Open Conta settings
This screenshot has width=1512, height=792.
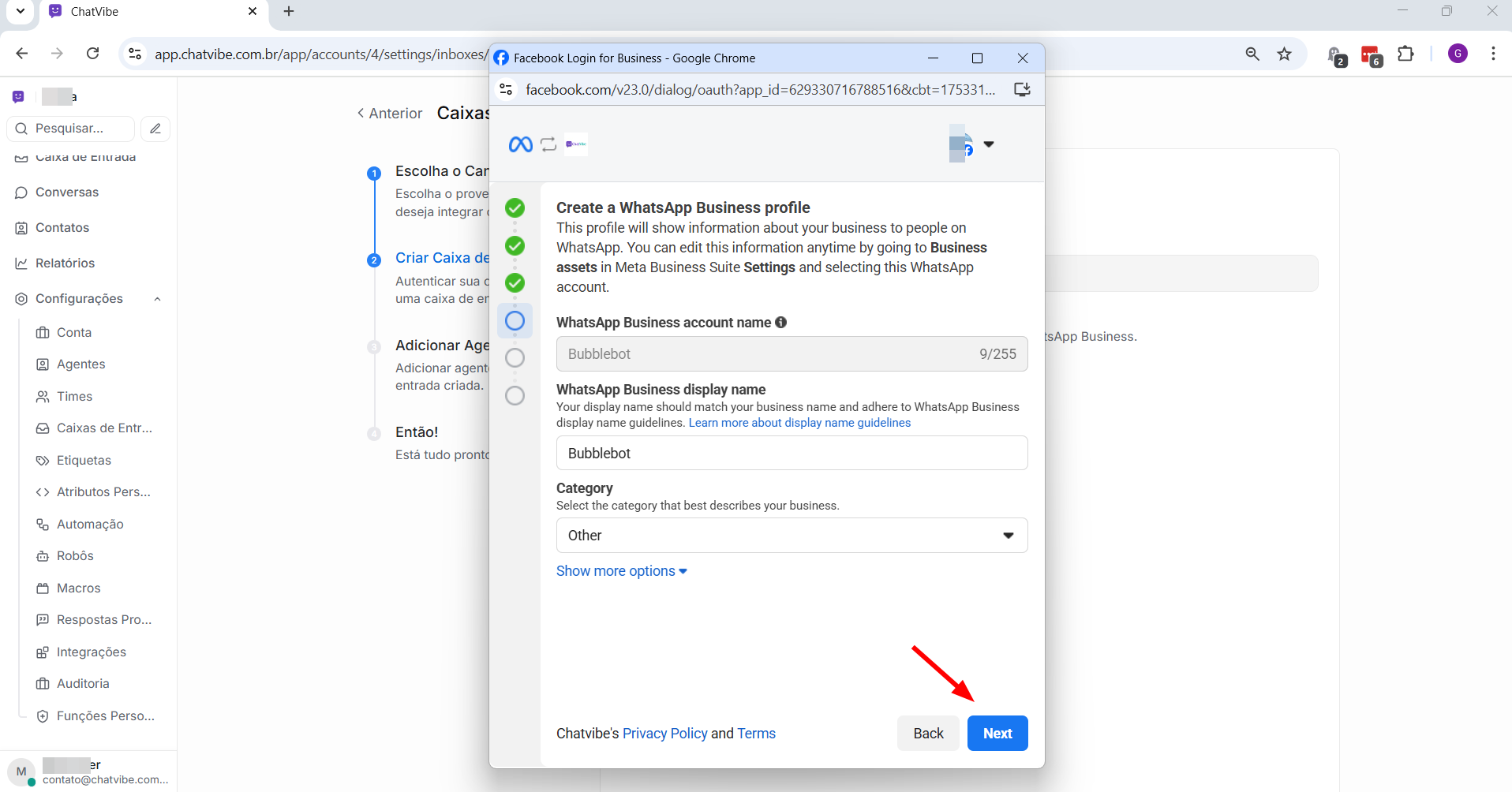pyautogui.click(x=74, y=332)
